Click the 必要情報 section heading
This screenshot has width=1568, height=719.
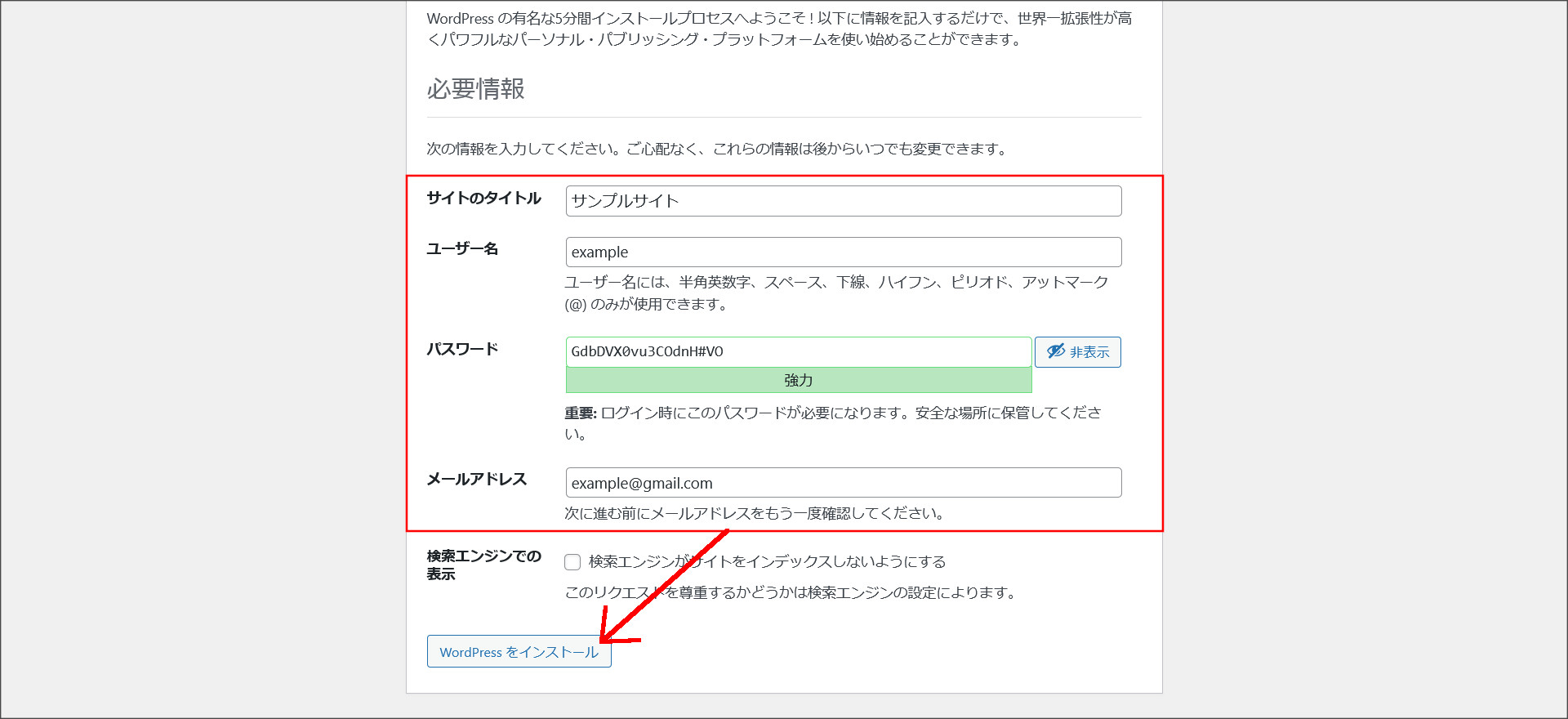point(475,89)
